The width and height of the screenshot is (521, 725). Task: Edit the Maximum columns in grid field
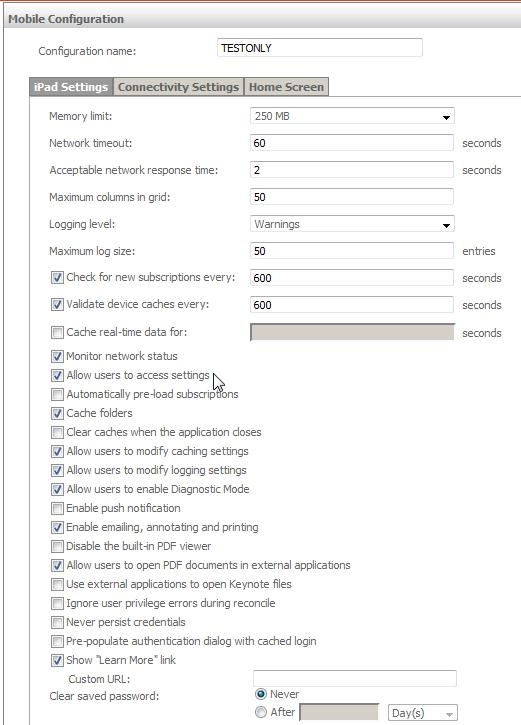click(352, 197)
